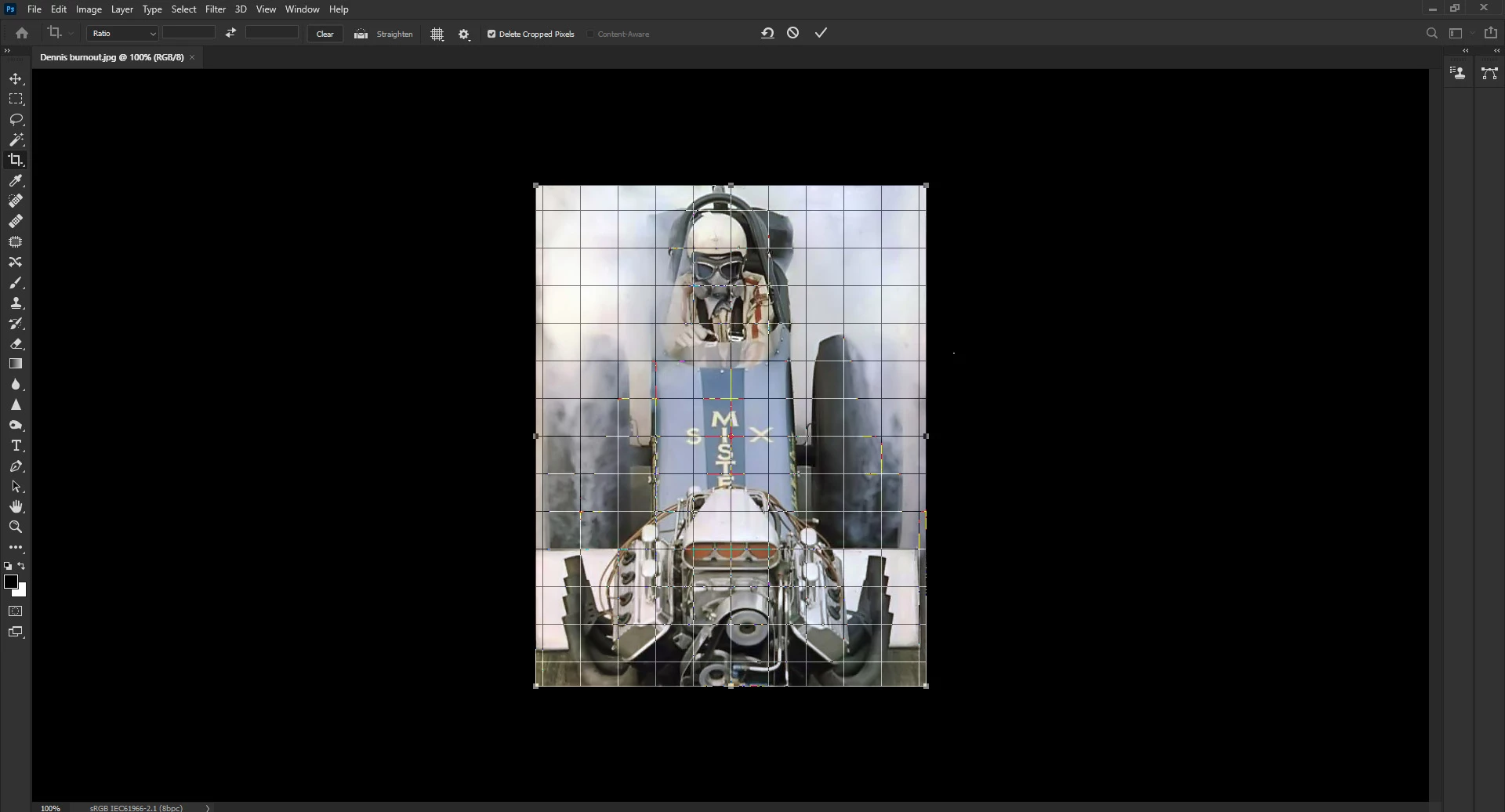Select the Hand tool
Image resolution: width=1505 pixels, height=812 pixels.
coord(16,507)
